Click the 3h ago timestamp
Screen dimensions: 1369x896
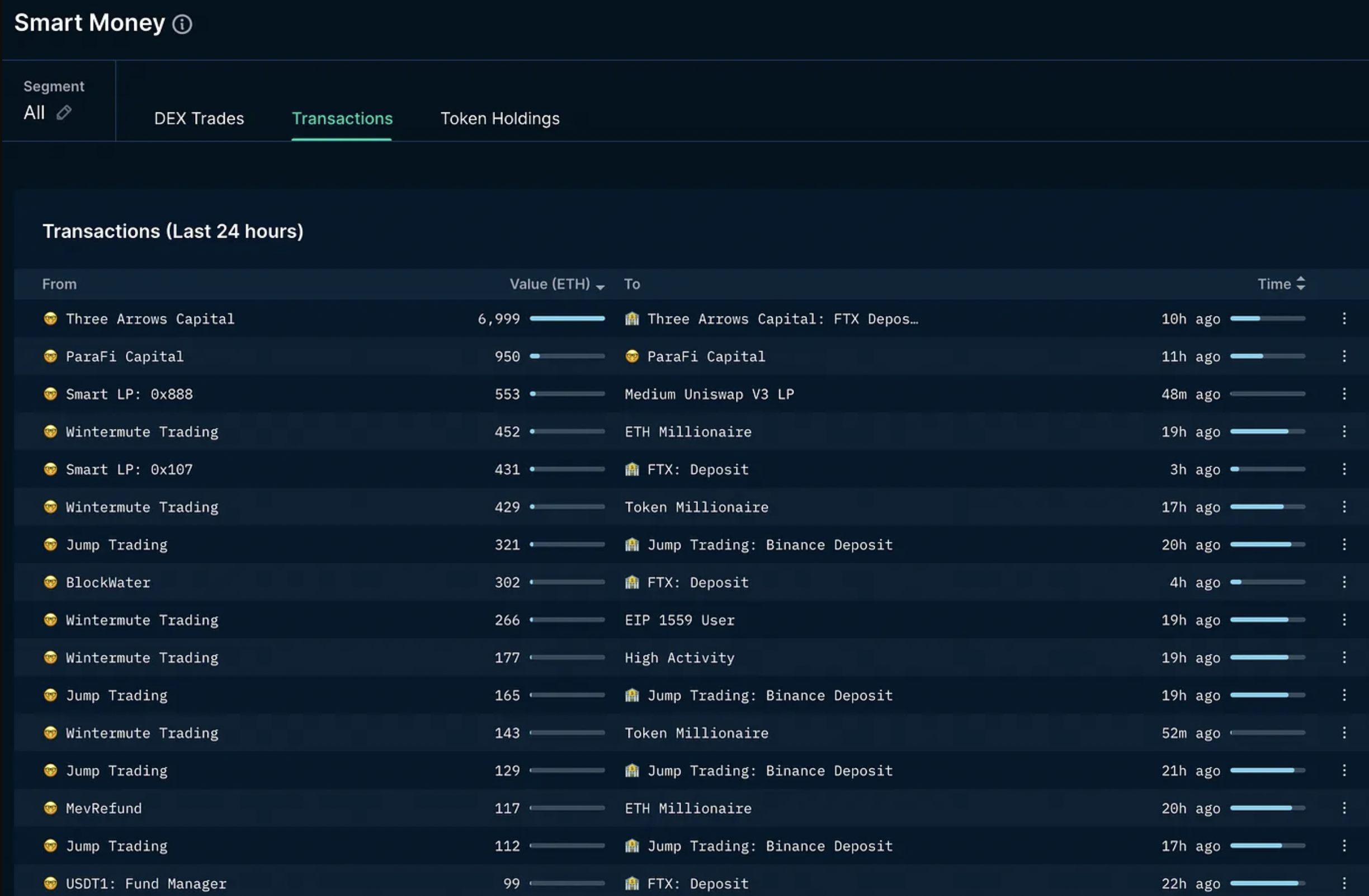click(x=1195, y=470)
